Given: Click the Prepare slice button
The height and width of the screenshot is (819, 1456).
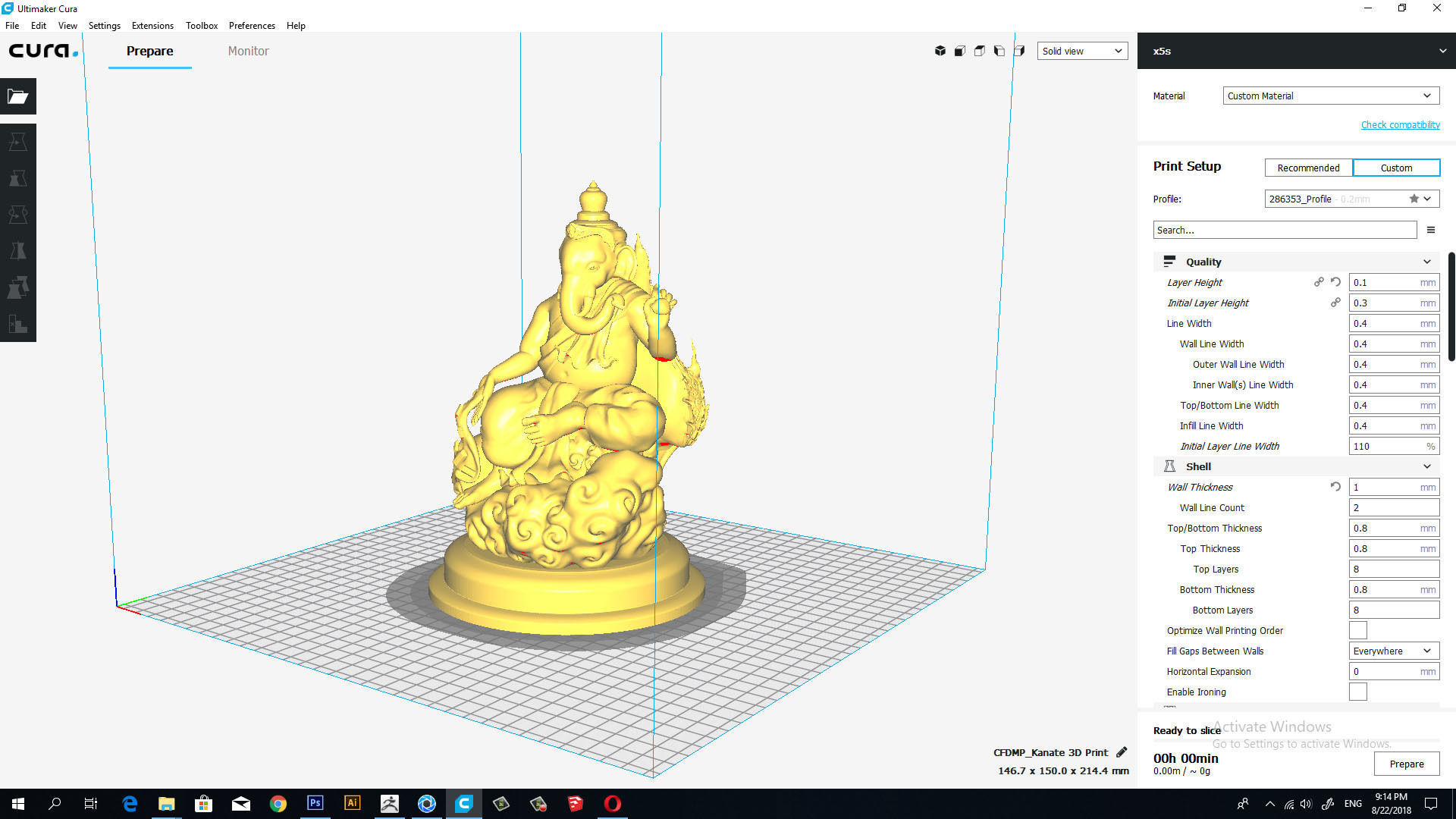Looking at the screenshot, I should pos(1407,764).
